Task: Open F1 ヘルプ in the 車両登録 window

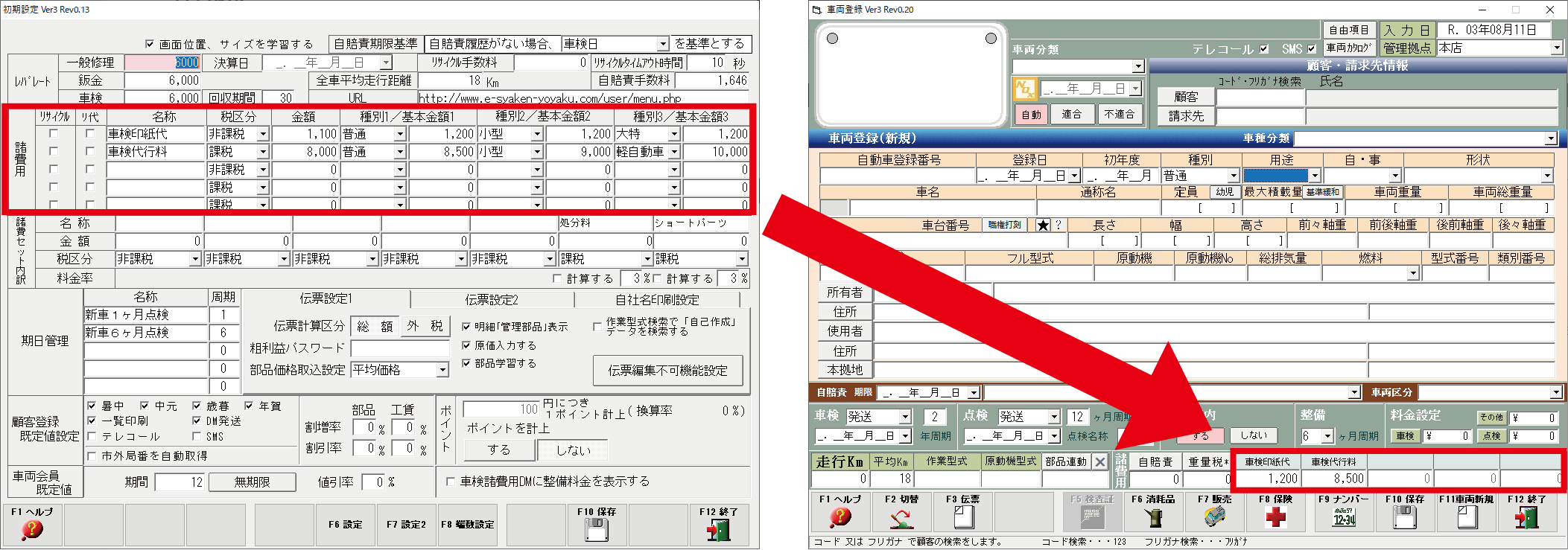Action: click(x=839, y=511)
